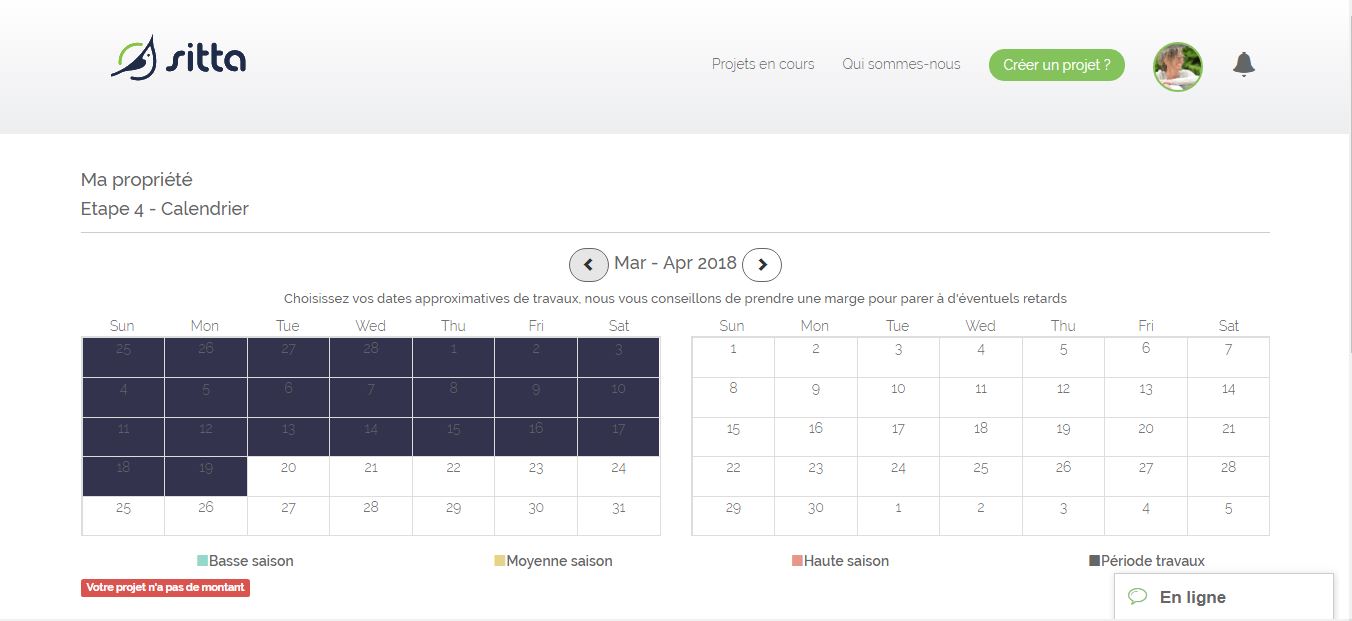The width and height of the screenshot is (1352, 621).
Task: Select April 18 in the right calendar
Action: pyautogui.click(x=981, y=437)
